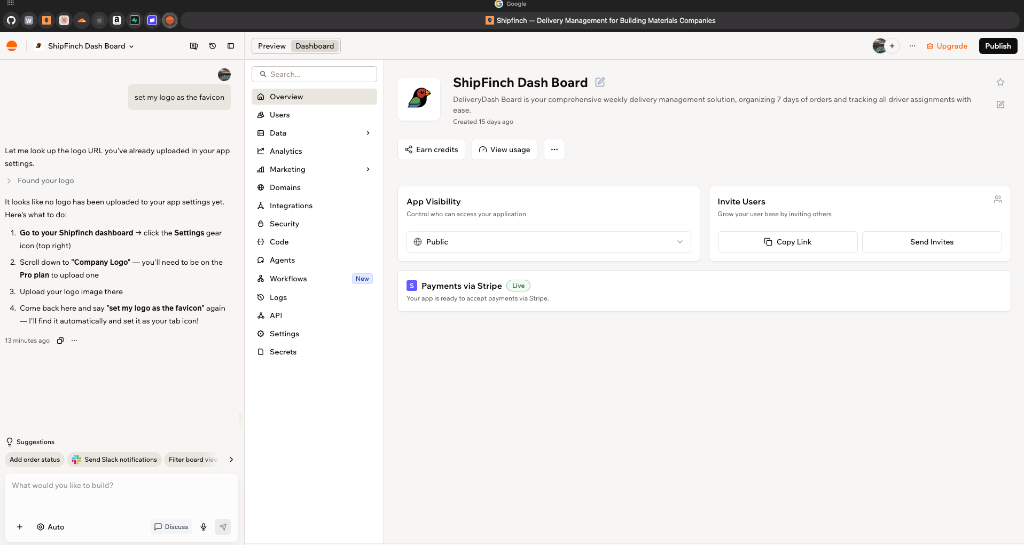Open the Apple bookmark in browser bar
The image size is (1024, 545).
click(x=99, y=20)
